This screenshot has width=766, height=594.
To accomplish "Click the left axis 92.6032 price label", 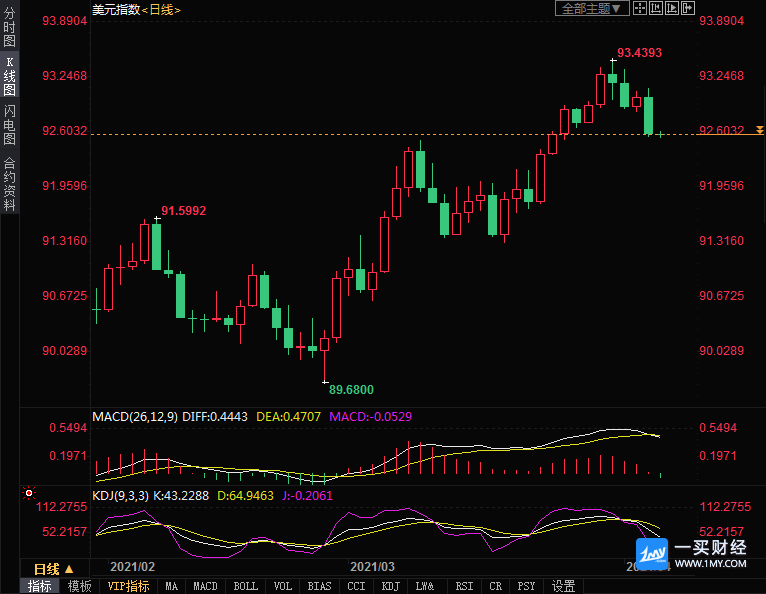I will (64, 130).
